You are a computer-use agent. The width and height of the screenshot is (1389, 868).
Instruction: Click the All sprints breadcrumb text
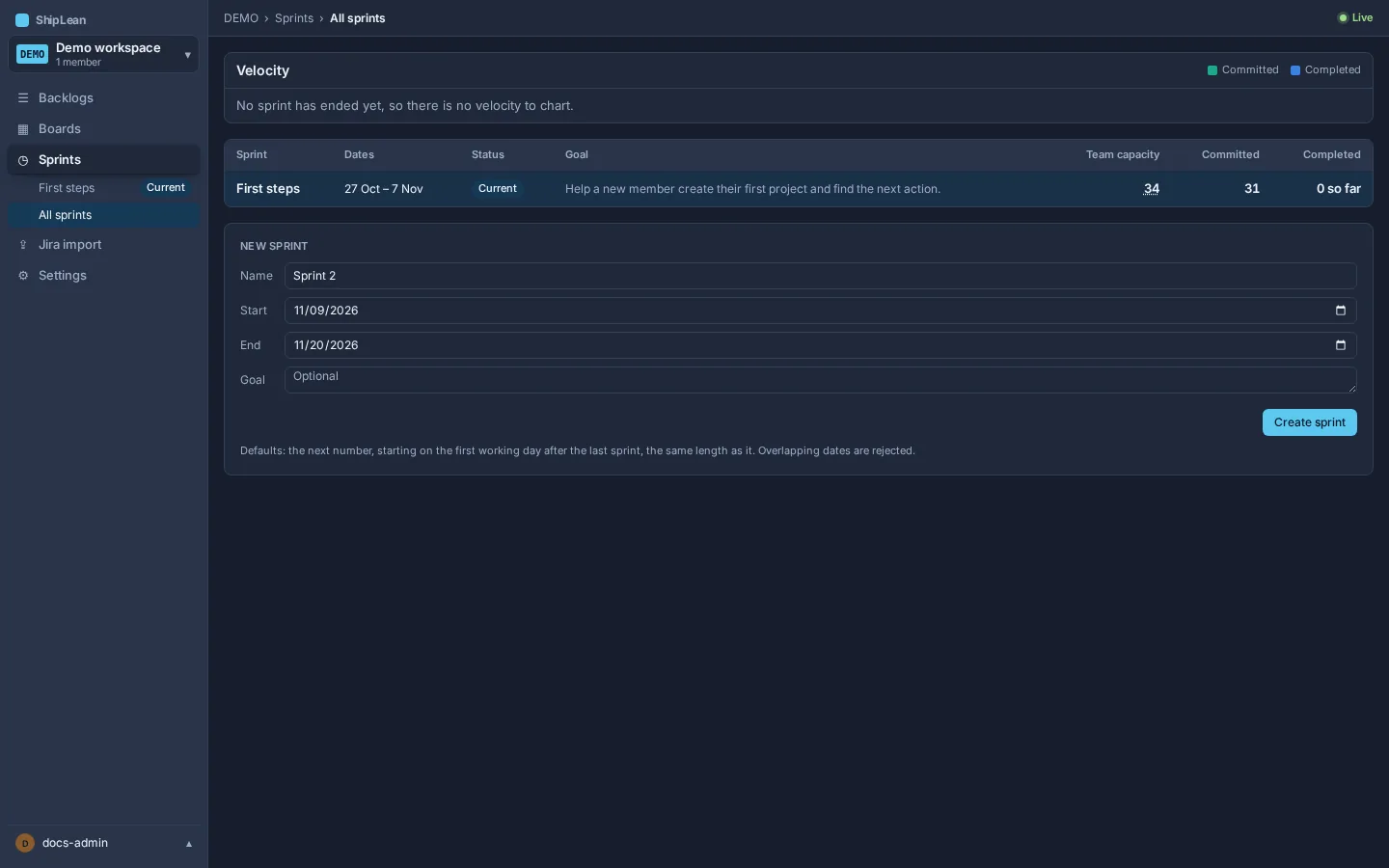358,18
